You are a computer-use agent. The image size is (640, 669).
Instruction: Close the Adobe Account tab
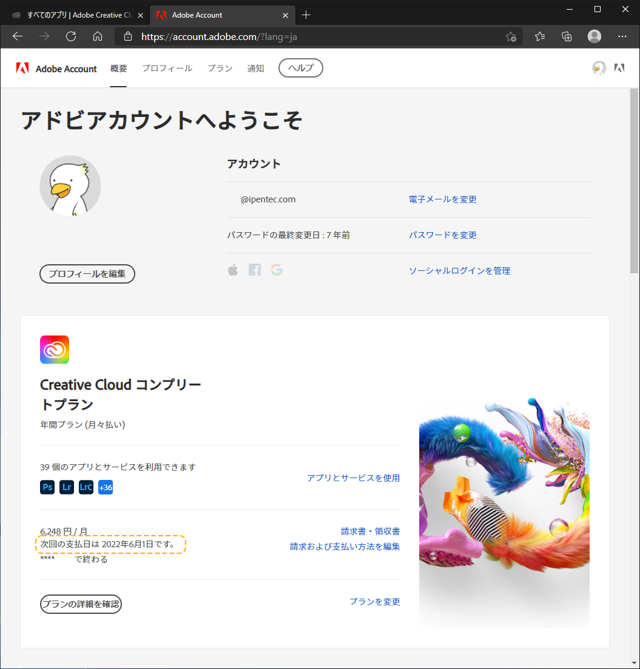pyautogui.click(x=285, y=15)
